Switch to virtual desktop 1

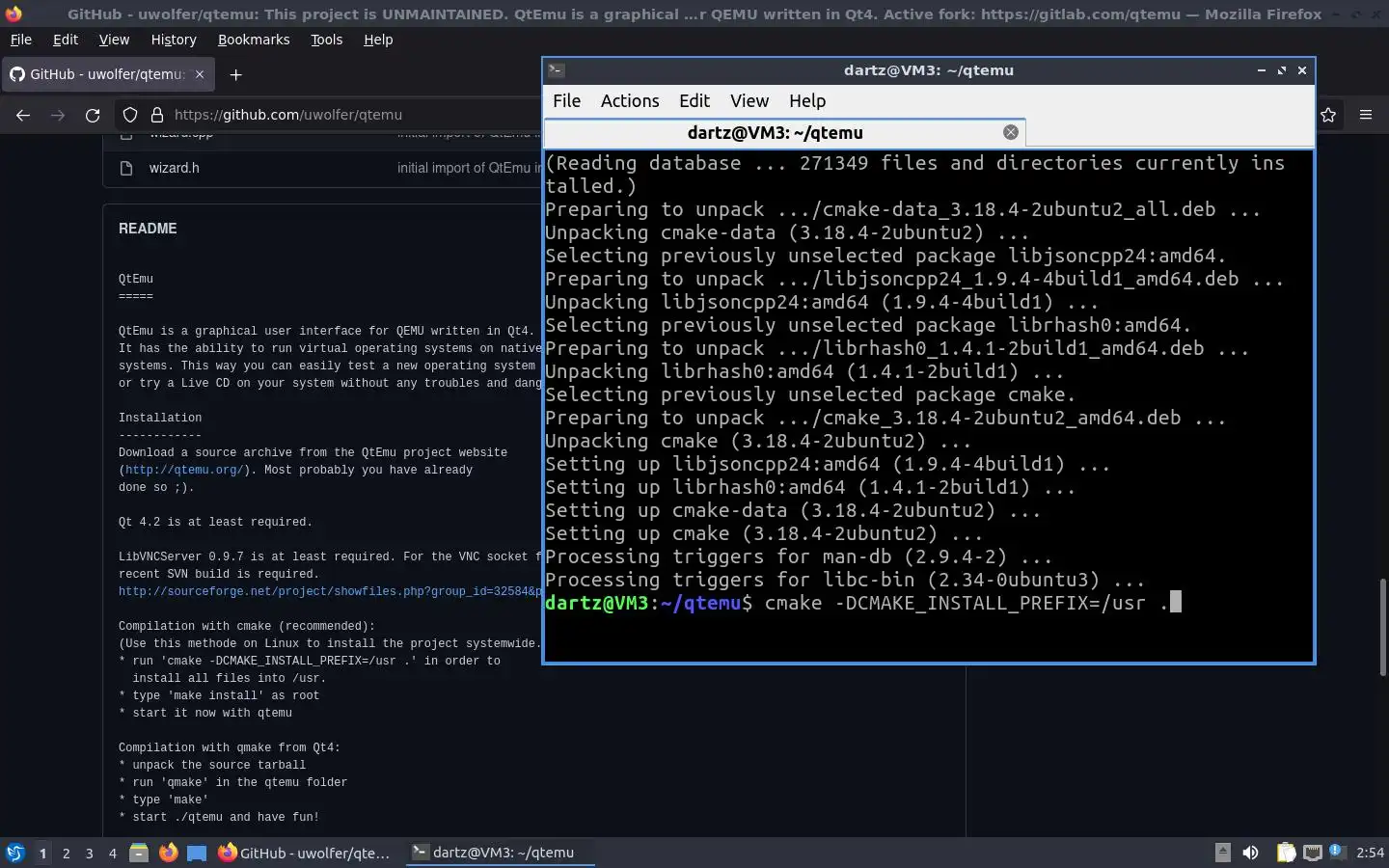point(42,853)
